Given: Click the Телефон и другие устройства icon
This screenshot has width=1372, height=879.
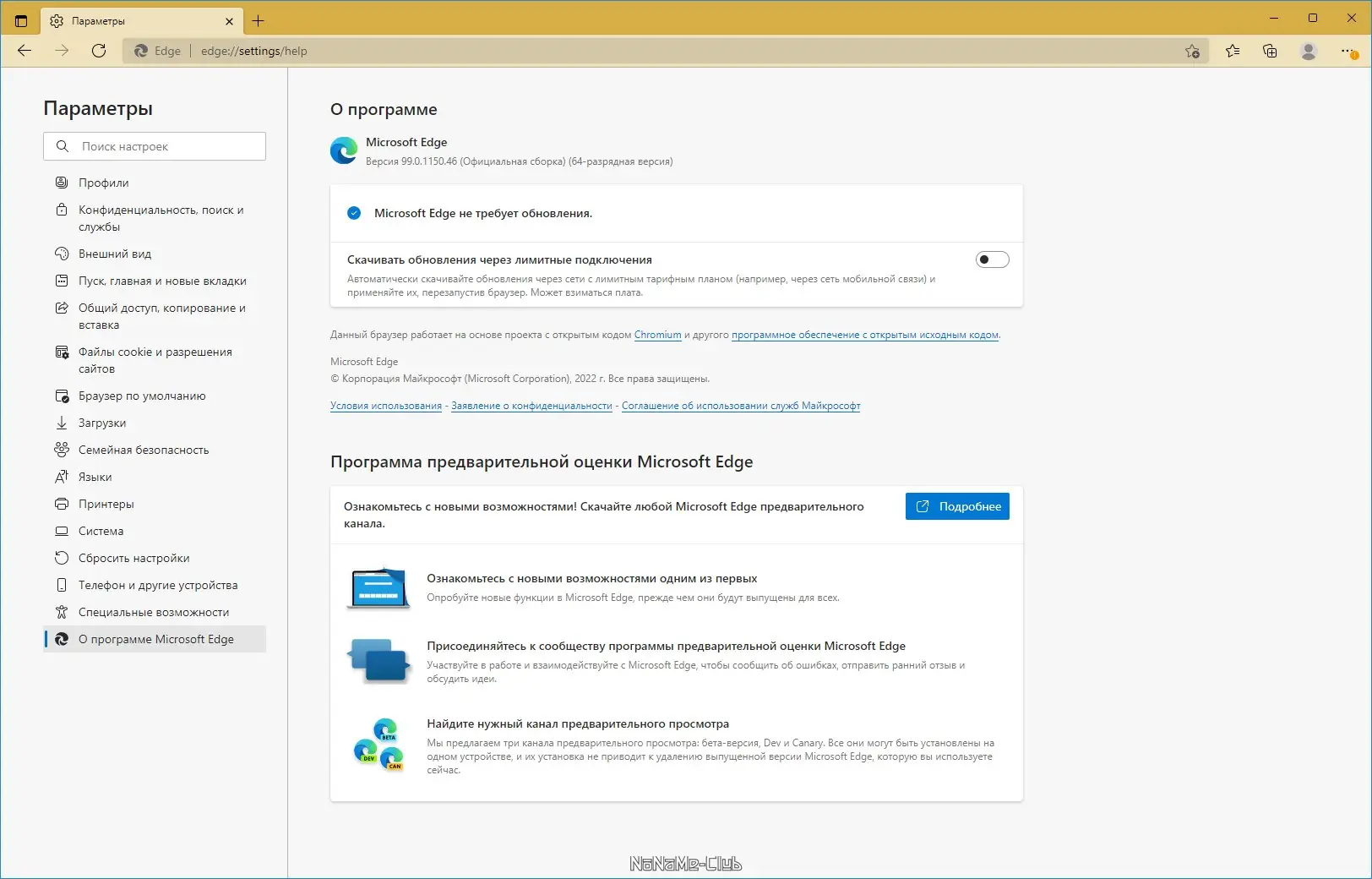Looking at the screenshot, I should [x=62, y=585].
